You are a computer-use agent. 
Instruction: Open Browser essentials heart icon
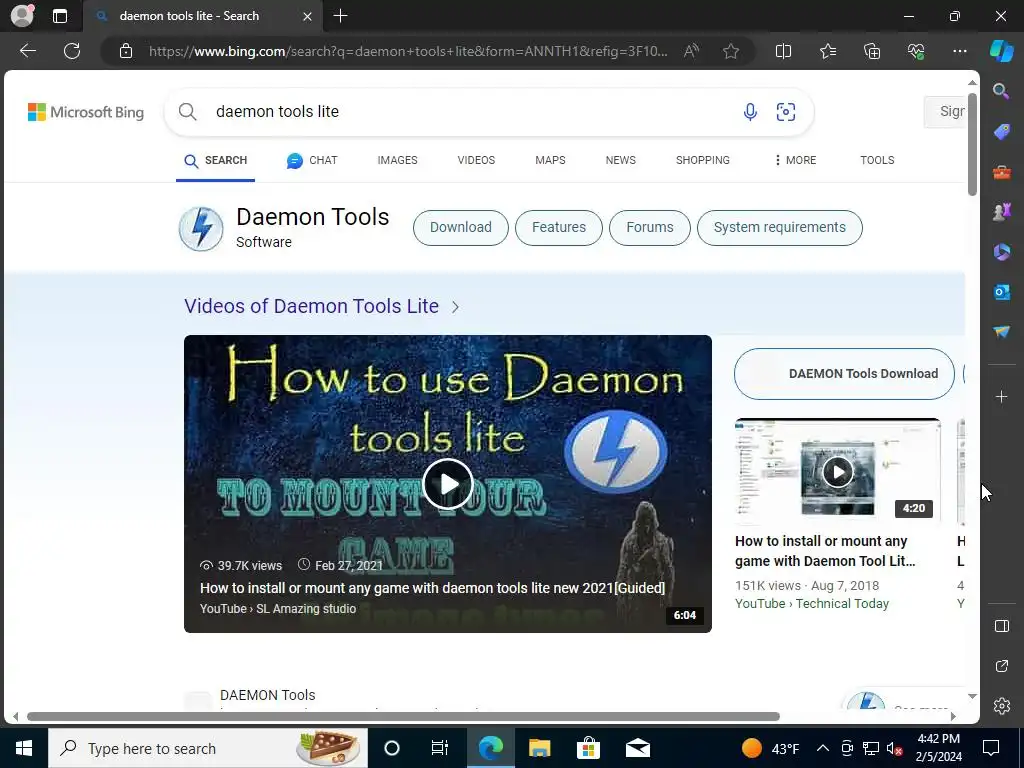pos(916,51)
